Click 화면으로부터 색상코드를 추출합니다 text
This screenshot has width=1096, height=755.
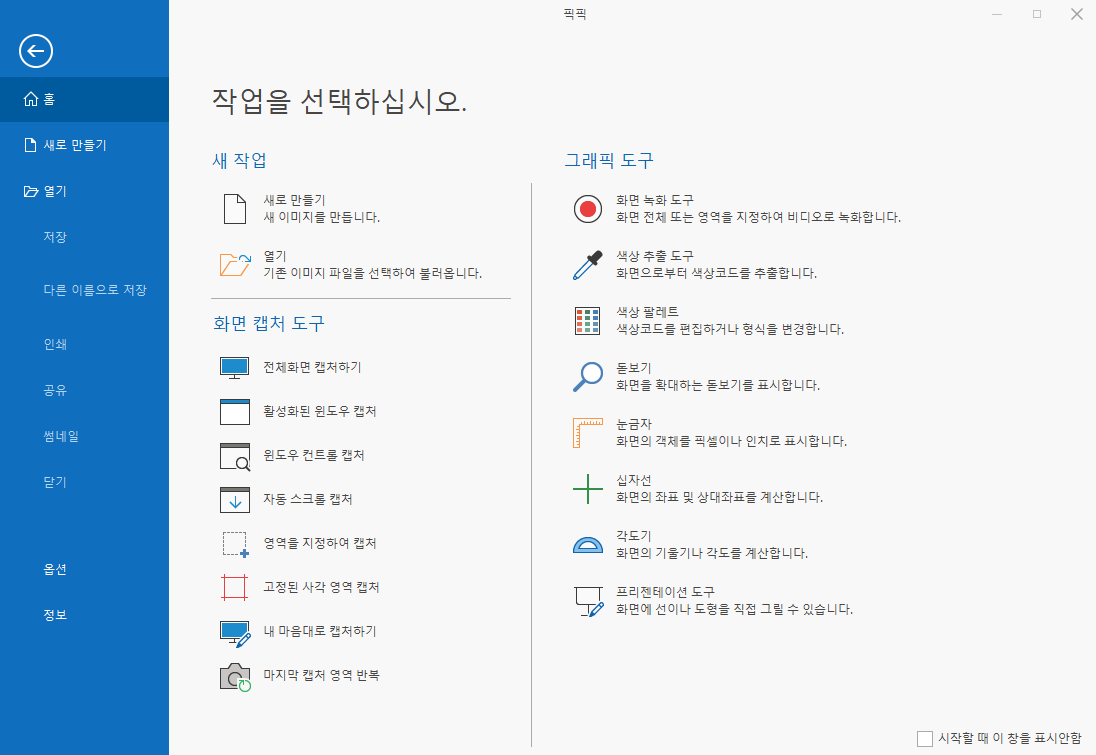click(716, 273)
